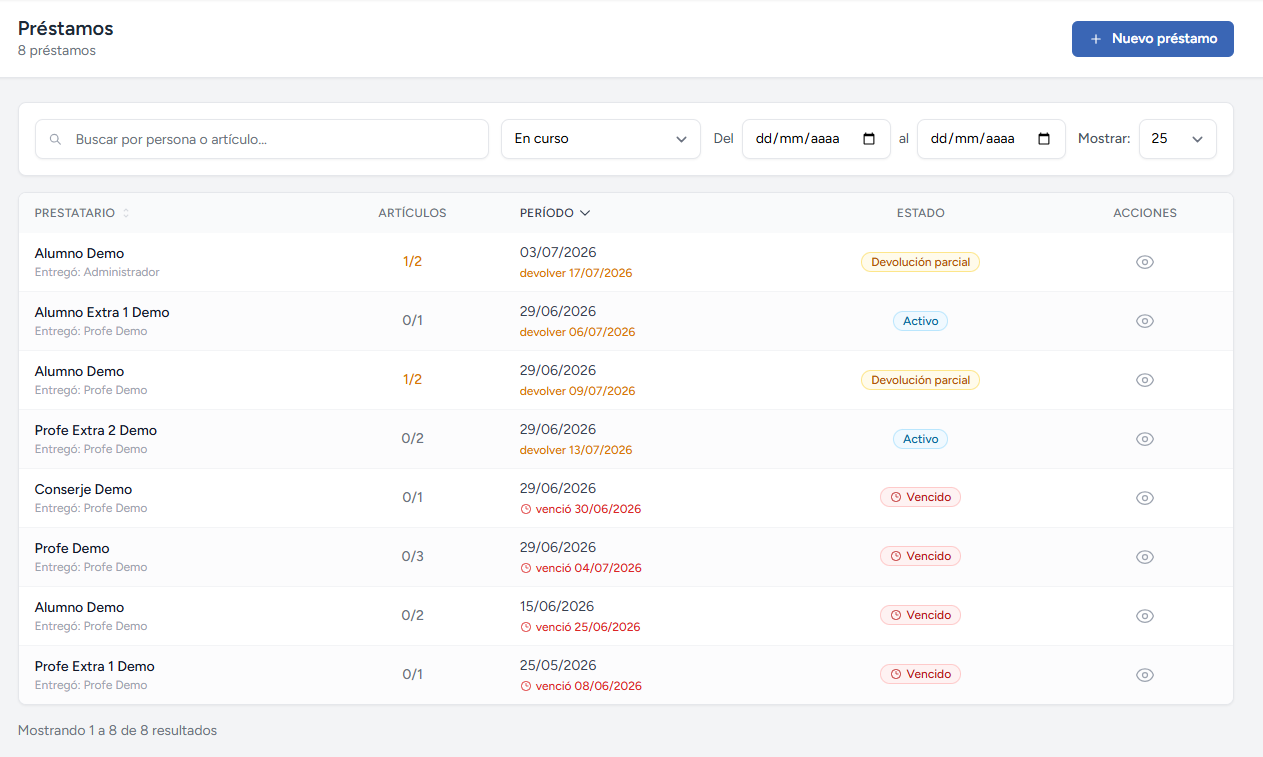Screen dimensions: 1263x757
Task: Click the Nuevo préstamo button
Action: point(1153,39)
